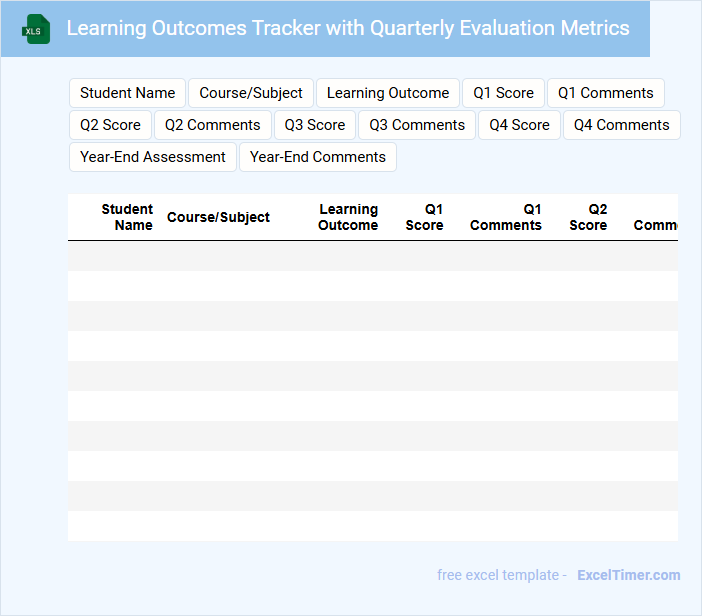Choose the Q1 Score tag

pyautogui.click(x=504, y=93)
